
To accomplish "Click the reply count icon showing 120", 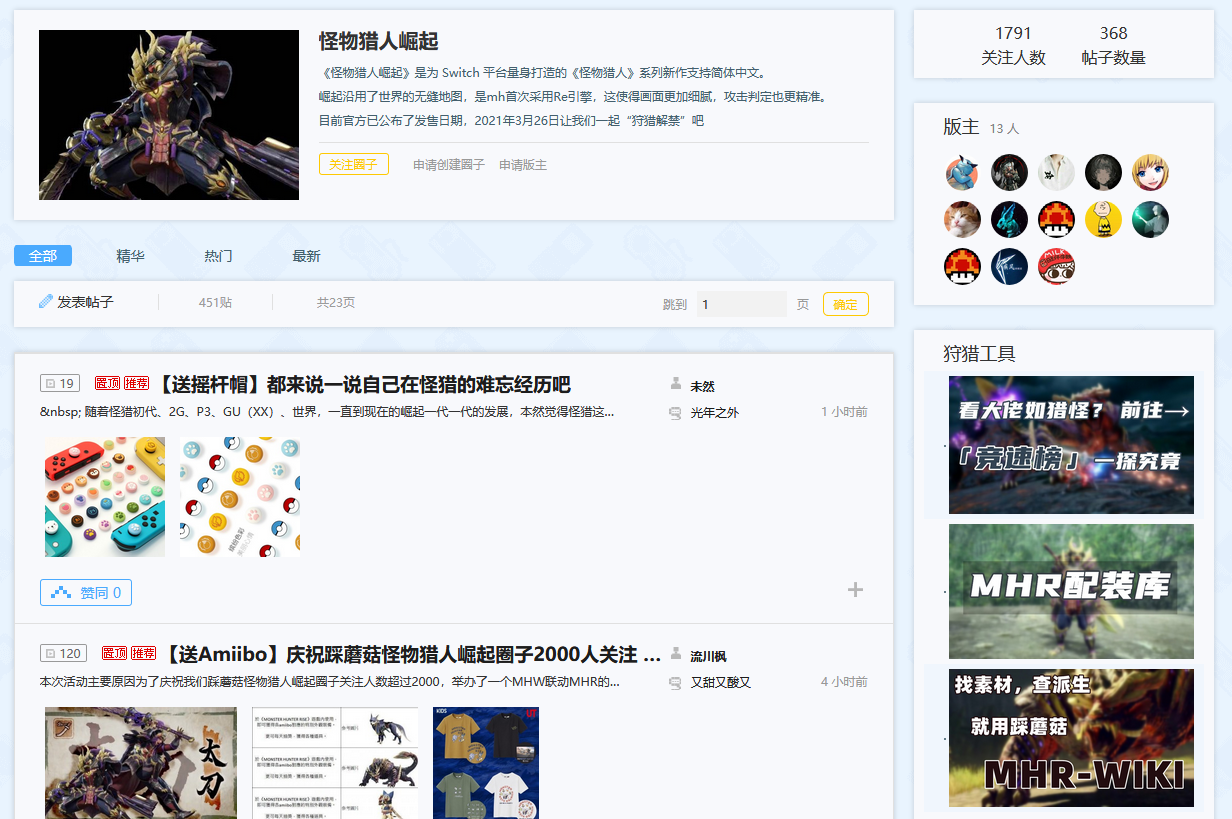I will [63, 653].
